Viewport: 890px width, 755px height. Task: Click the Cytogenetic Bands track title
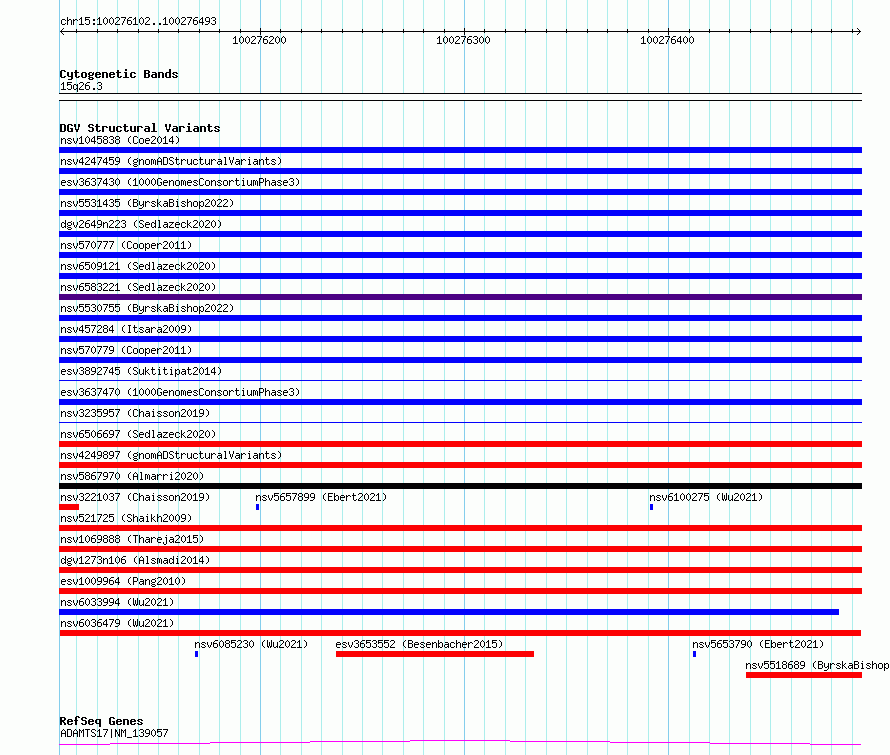119,74
